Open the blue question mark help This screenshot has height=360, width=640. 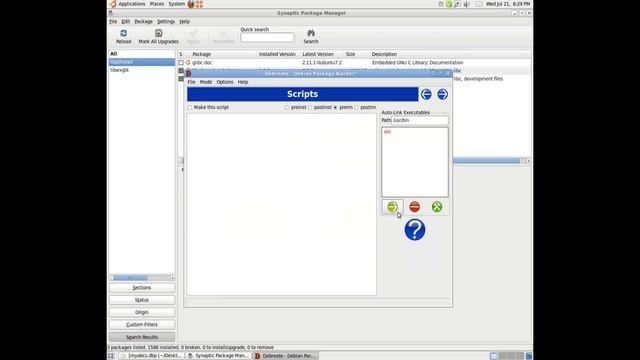click(x=415, y=229)
